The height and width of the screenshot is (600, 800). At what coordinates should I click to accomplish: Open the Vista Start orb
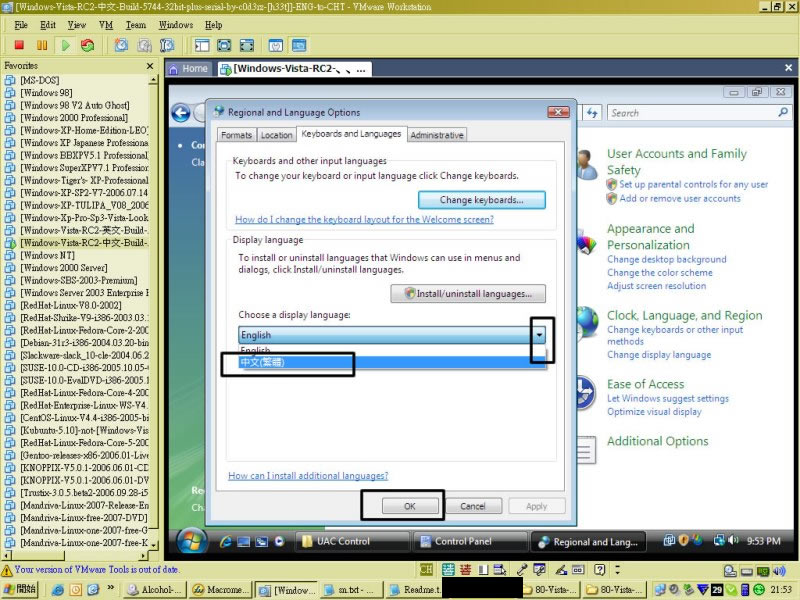pos(192,541)
